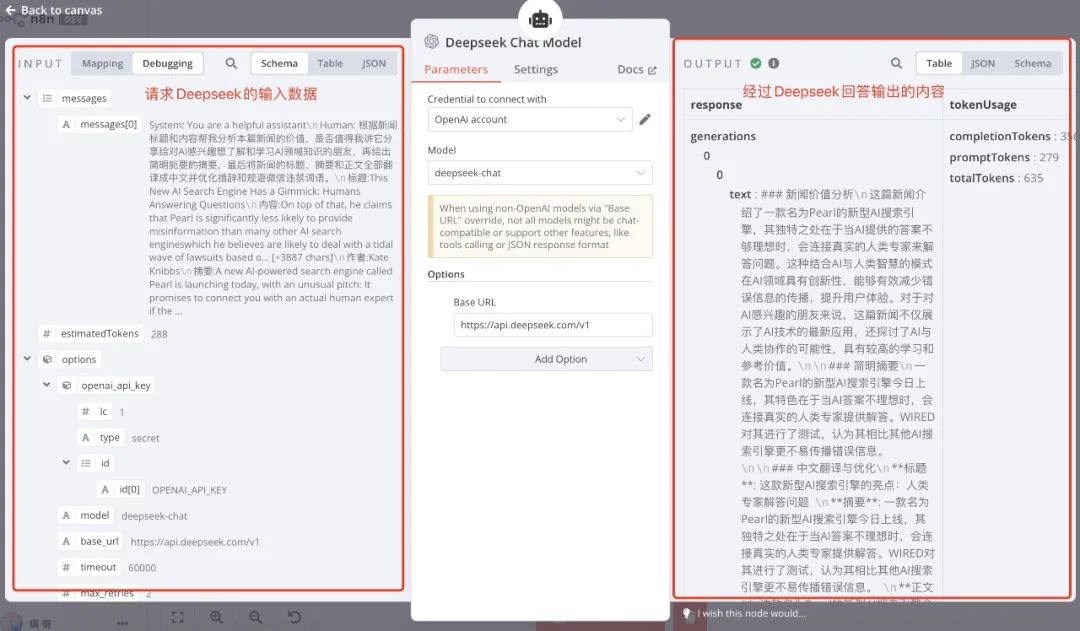Switch input panel to Mapping mode
Screen dimensions: 1080x631
[102, 63]
